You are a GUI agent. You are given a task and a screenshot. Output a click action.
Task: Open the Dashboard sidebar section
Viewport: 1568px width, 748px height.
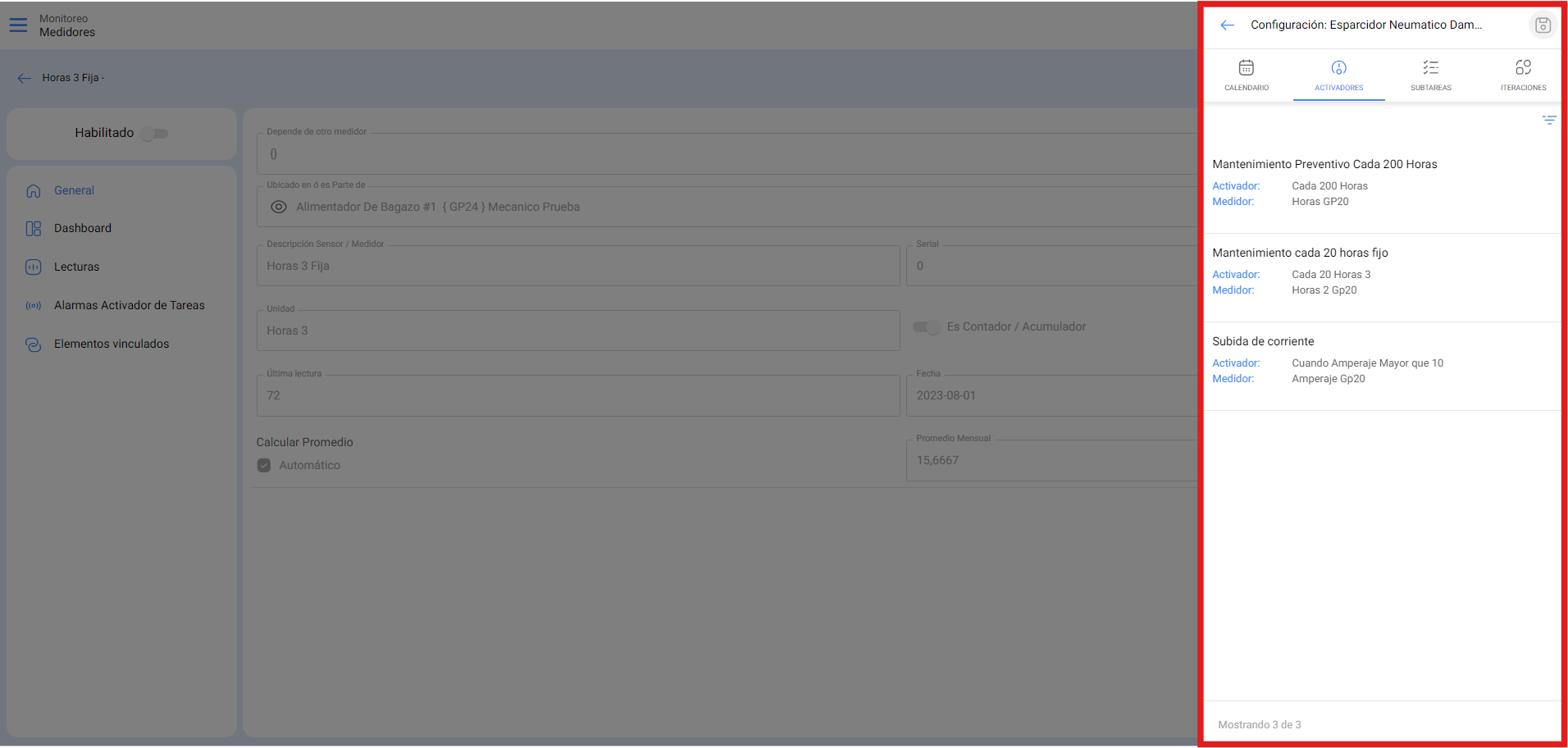pyautogui.click(x=82, y=228)
